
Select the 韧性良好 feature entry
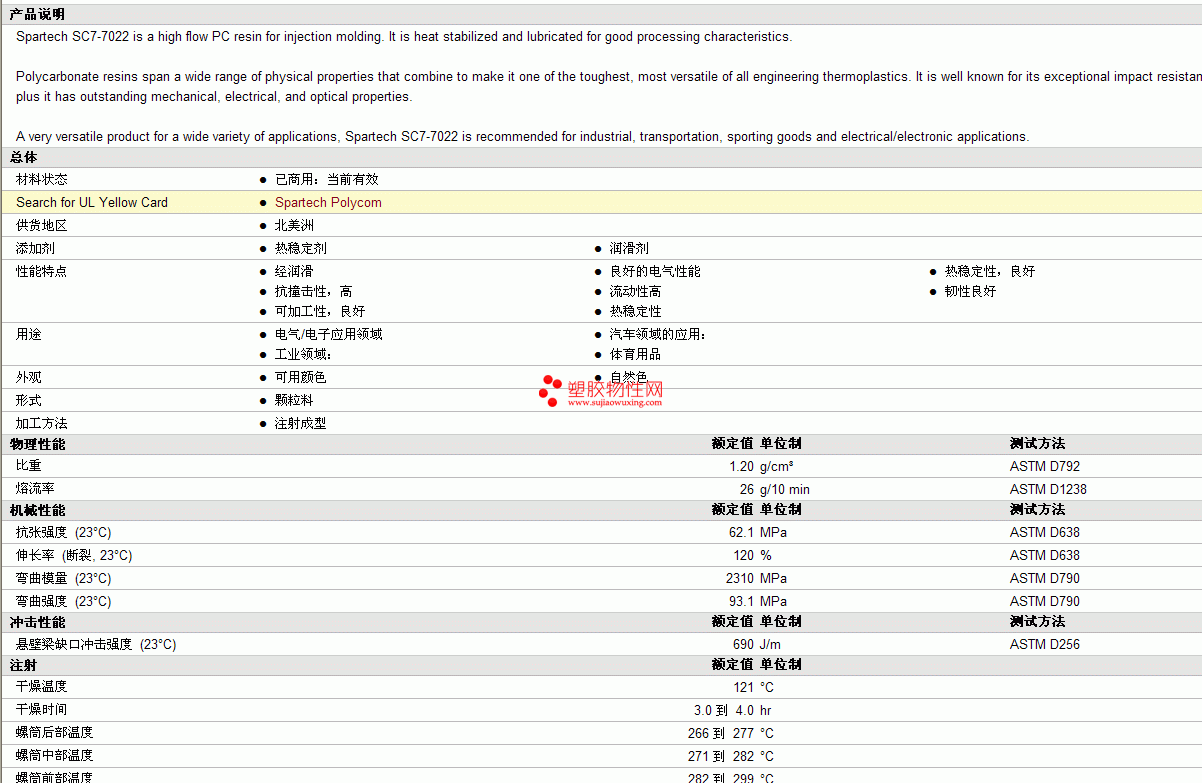click(970, 291)
